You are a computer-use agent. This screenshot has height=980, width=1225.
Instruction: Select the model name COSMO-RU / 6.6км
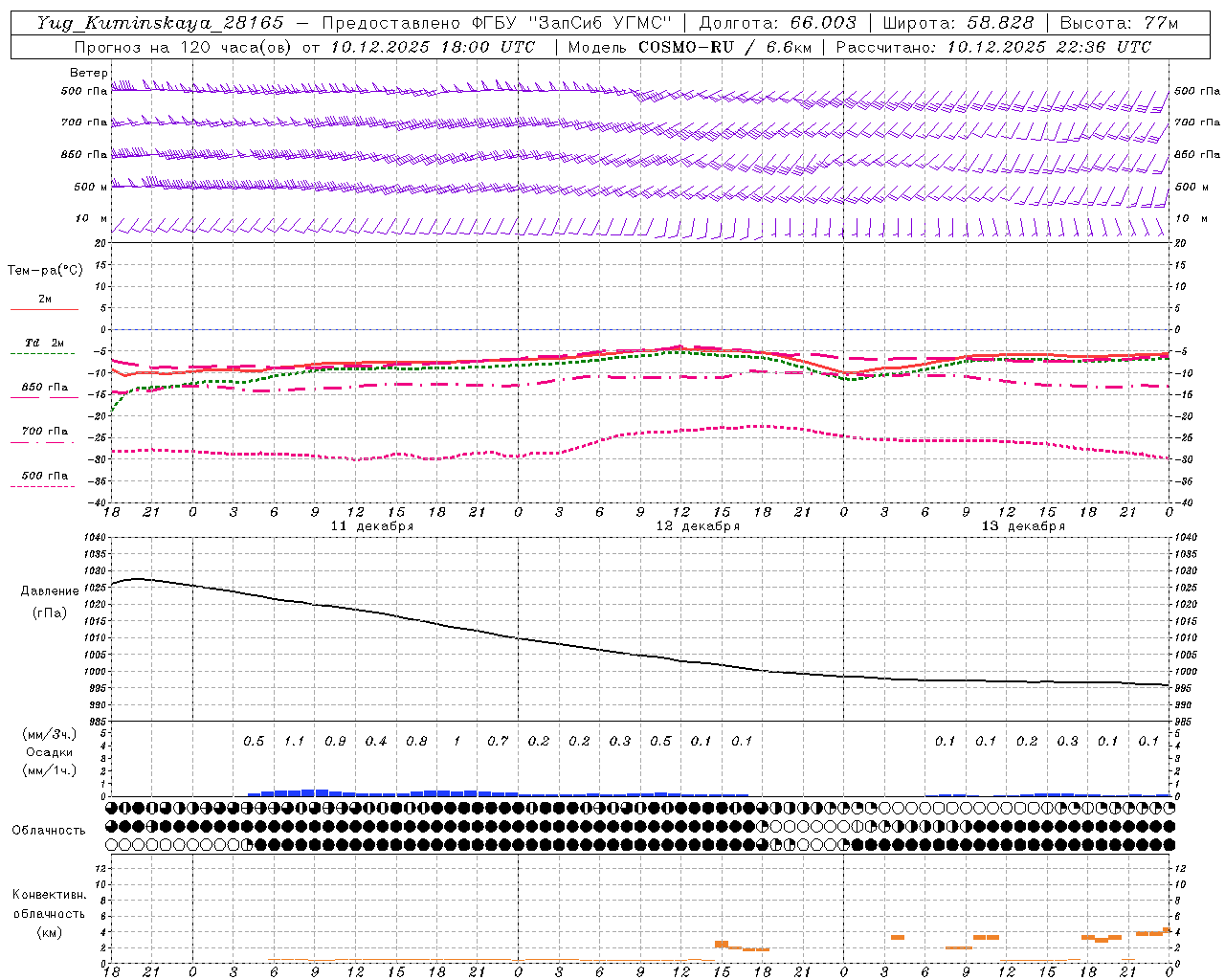(x=724, y=47)
